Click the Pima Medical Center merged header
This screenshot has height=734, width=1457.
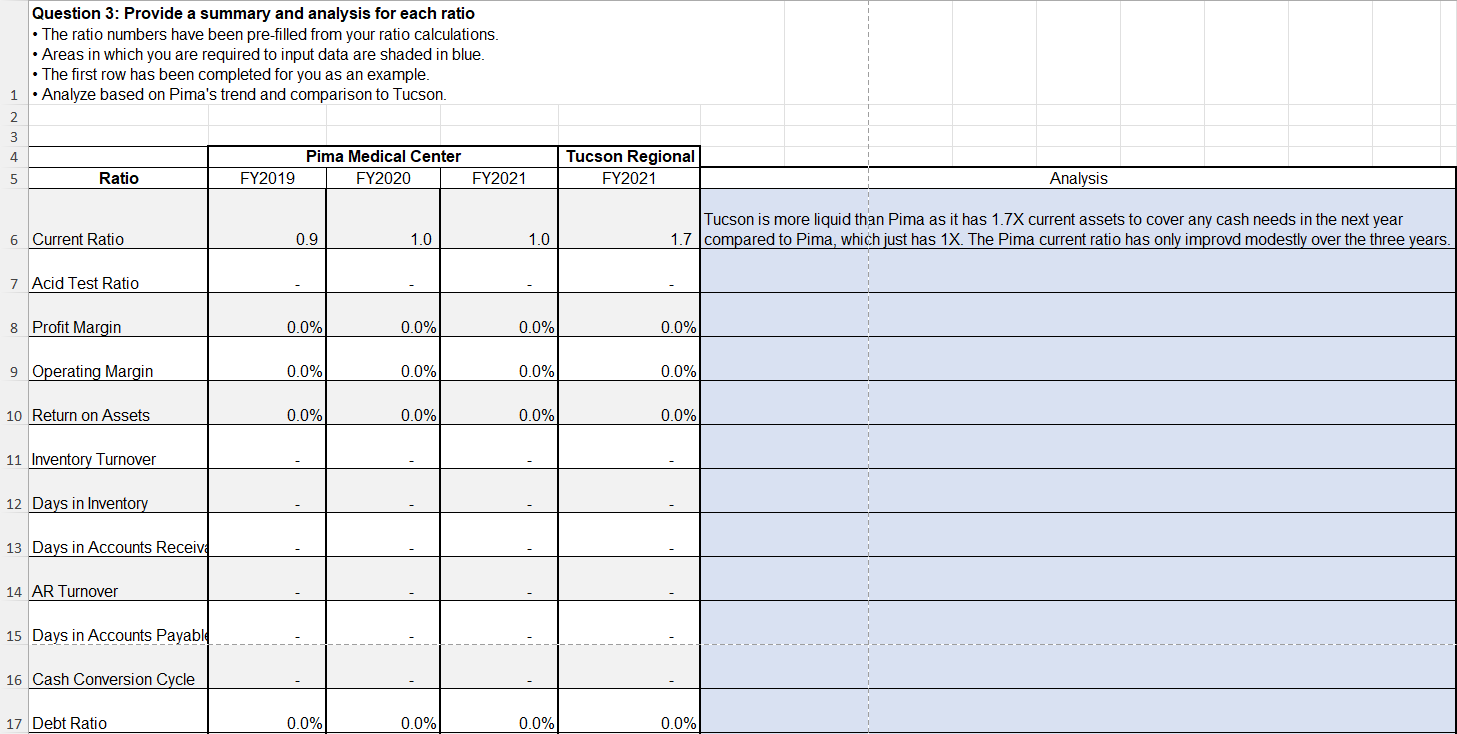click(x=382, y=156)
